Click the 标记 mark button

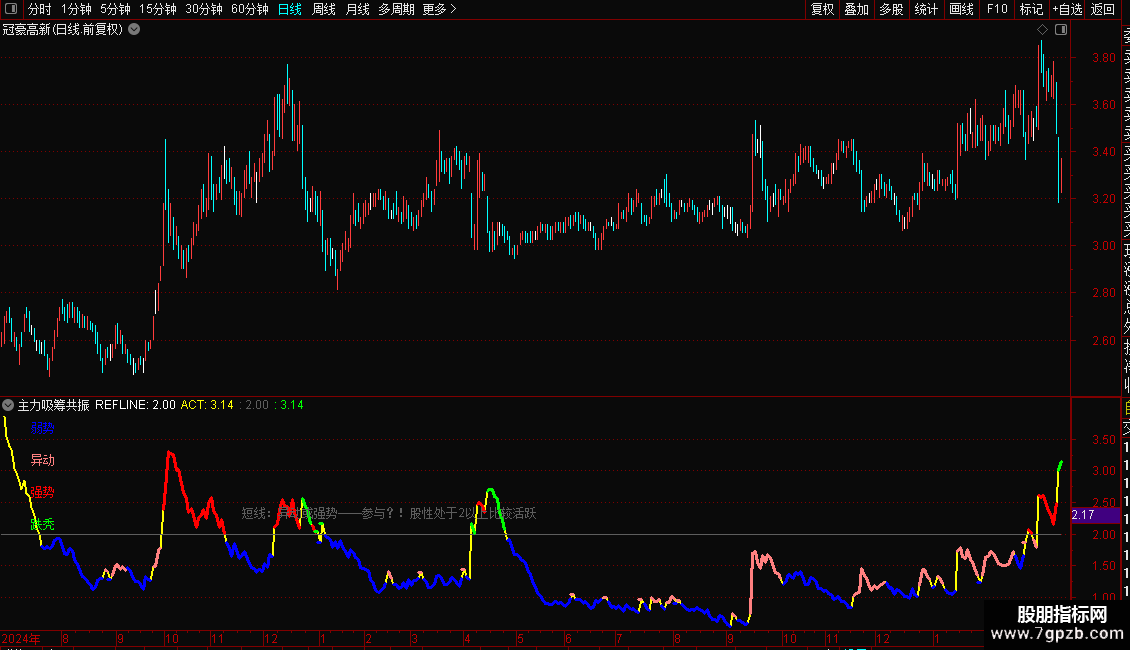(x=1031, y=9)
